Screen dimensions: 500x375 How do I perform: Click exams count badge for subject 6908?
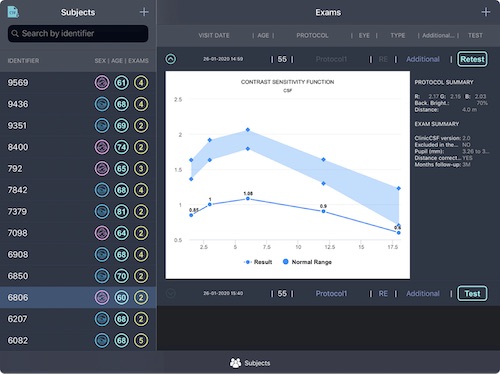pos(141,254)
